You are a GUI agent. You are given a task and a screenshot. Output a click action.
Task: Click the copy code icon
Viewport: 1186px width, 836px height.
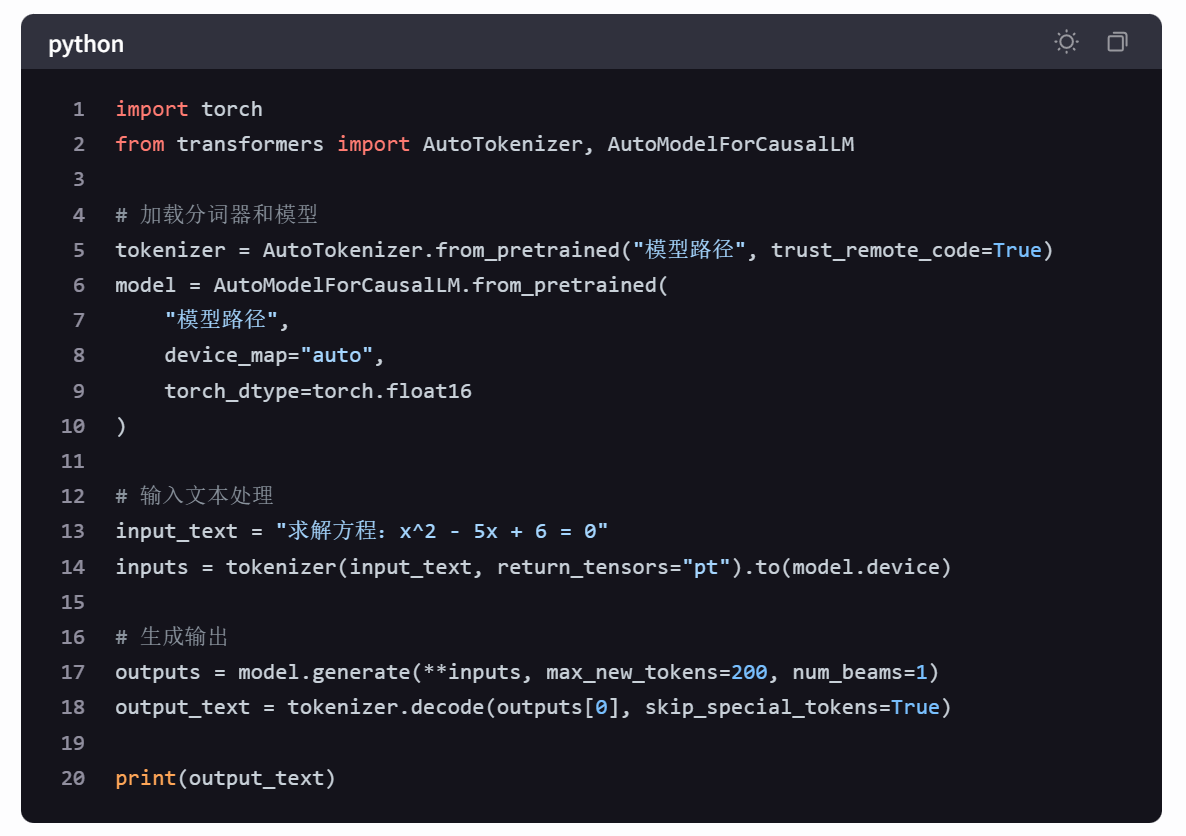(1117, 42)
